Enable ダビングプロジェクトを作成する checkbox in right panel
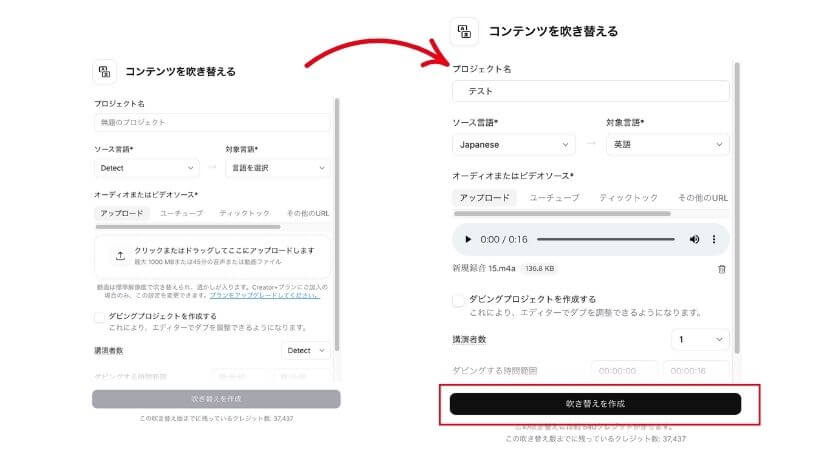 point(458,301)
